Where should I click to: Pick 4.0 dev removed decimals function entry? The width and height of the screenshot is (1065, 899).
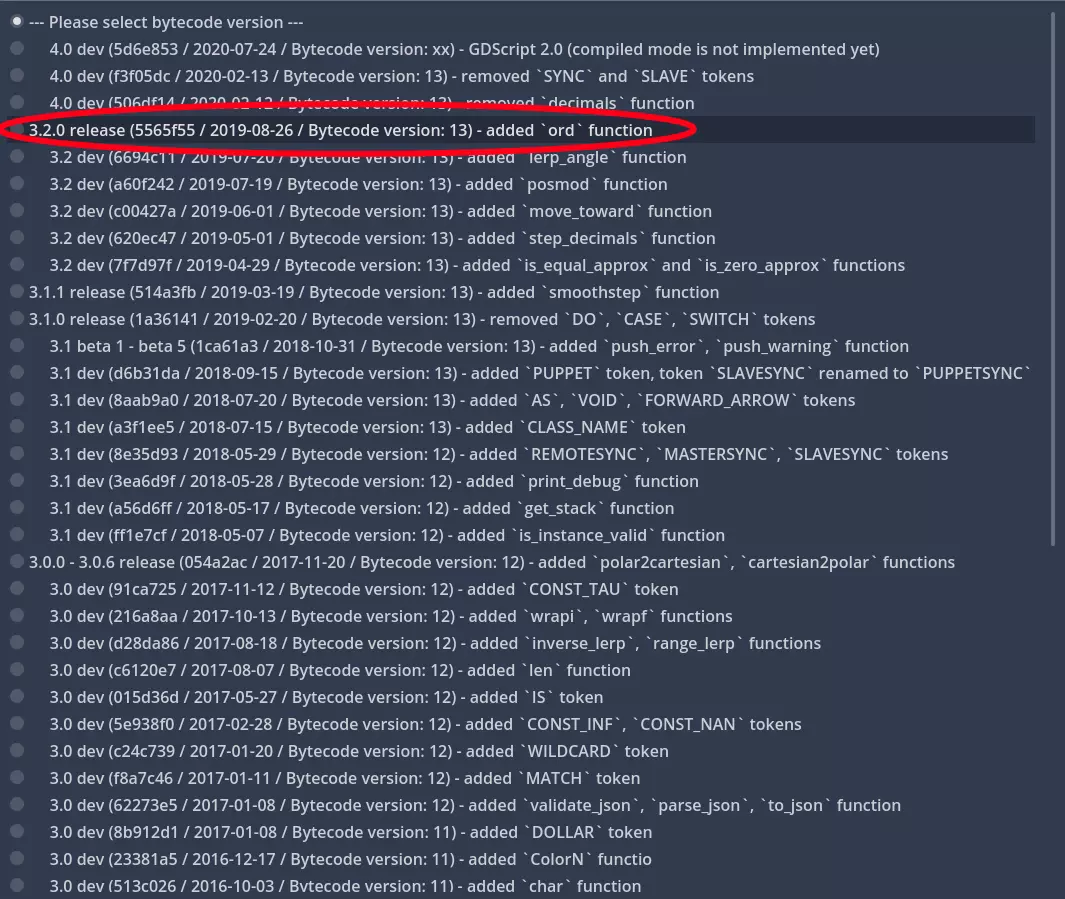pos(522,103)
